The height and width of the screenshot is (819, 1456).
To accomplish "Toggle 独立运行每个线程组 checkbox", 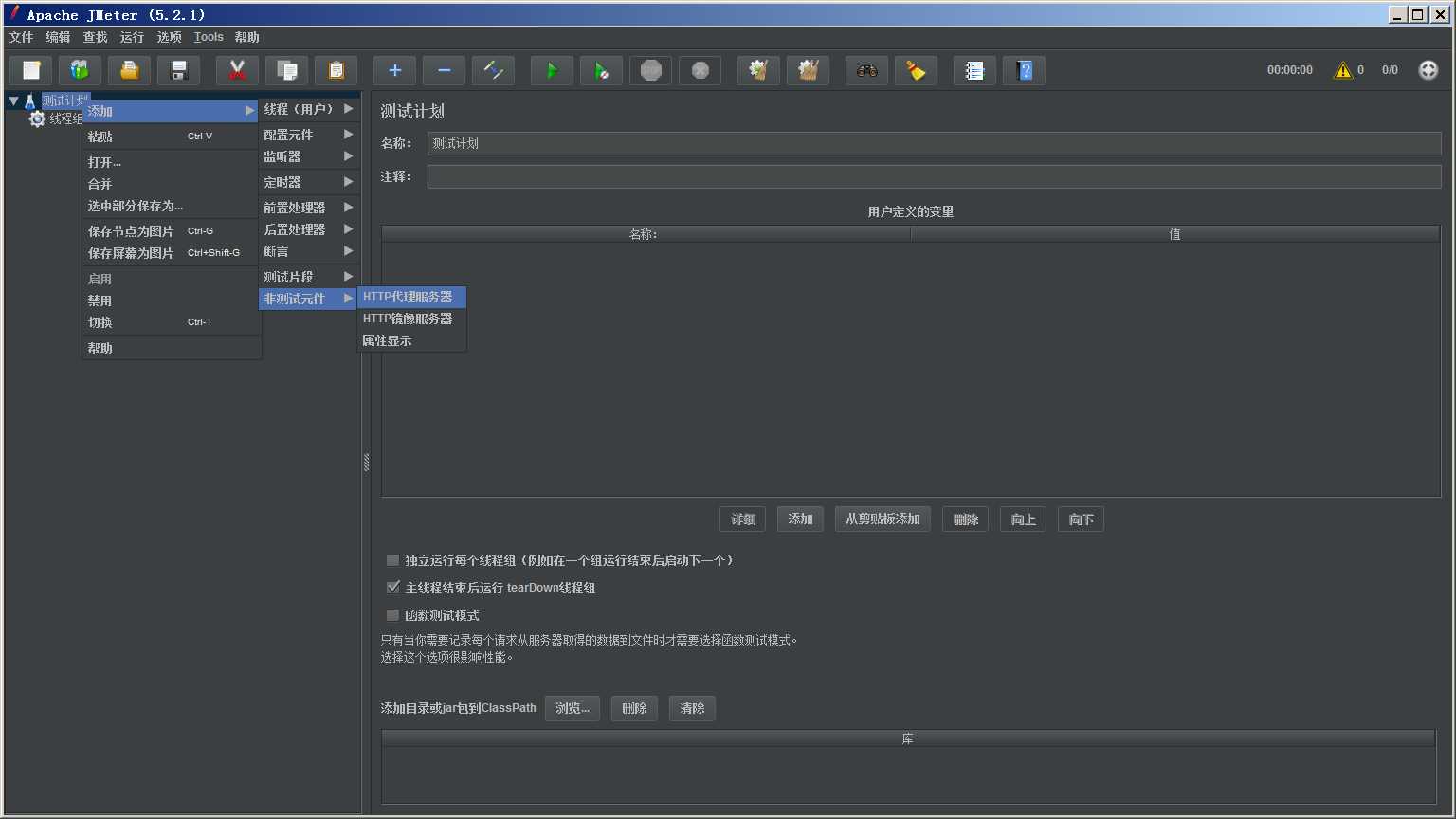I will coord(392,560).
